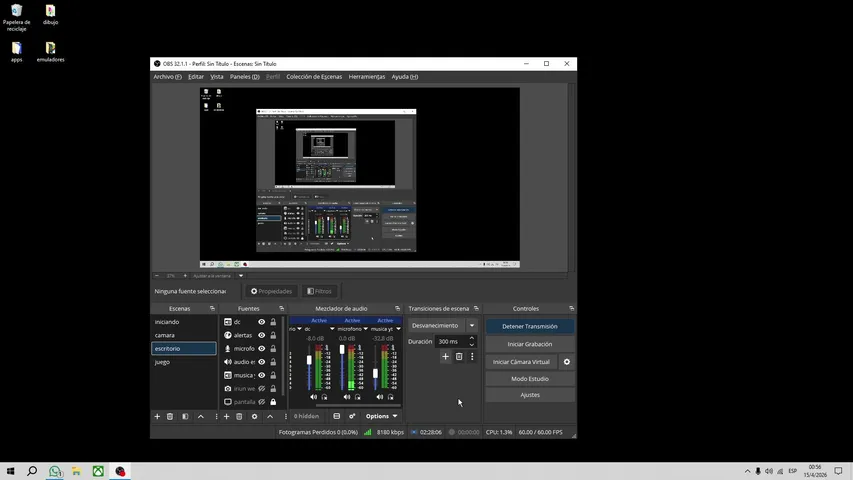
Task: Hide the audio source using its eye icon
Action: (x=262, y=362)
